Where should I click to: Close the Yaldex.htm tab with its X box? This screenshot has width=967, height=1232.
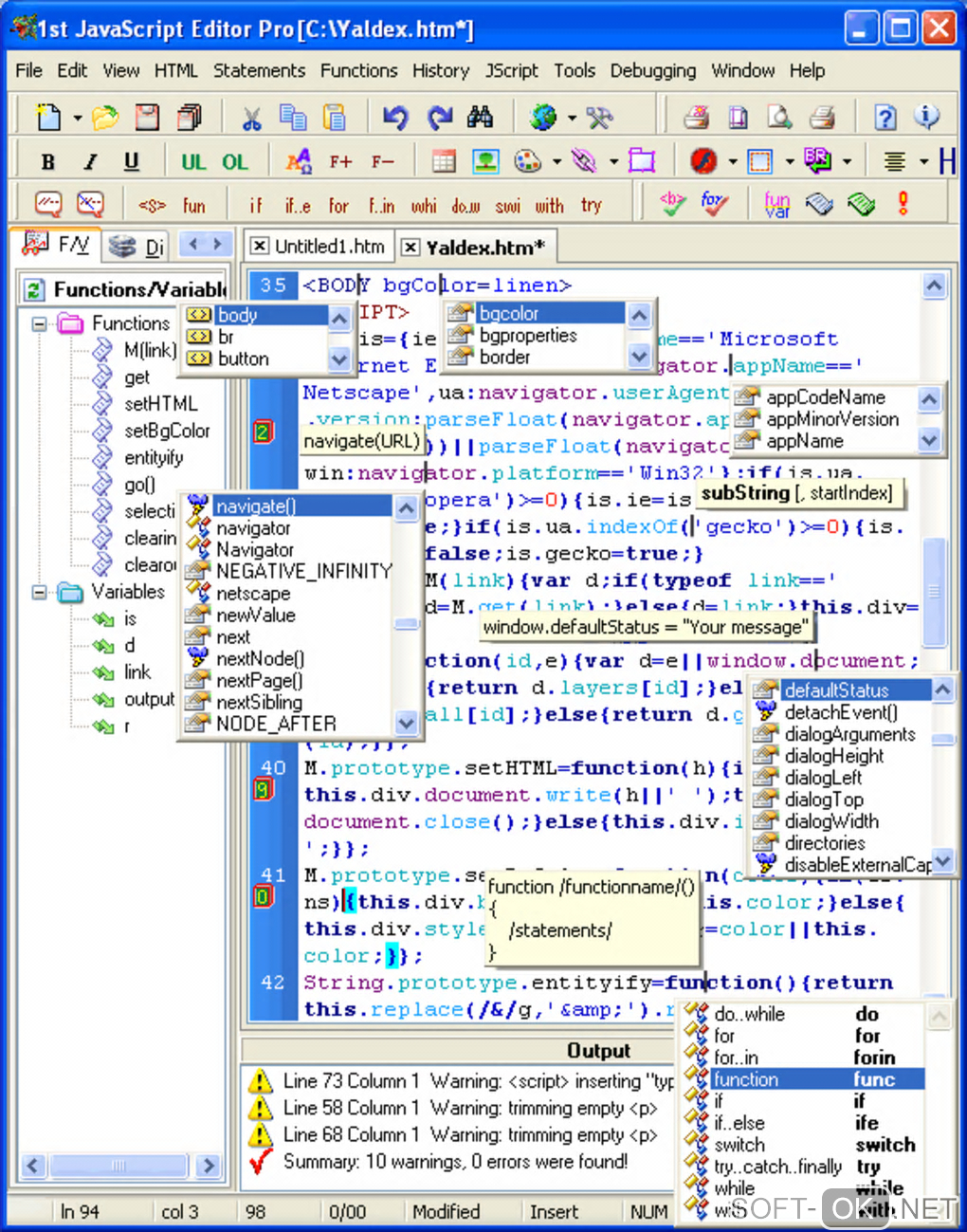pyautogui.click(x=411, y=248)
